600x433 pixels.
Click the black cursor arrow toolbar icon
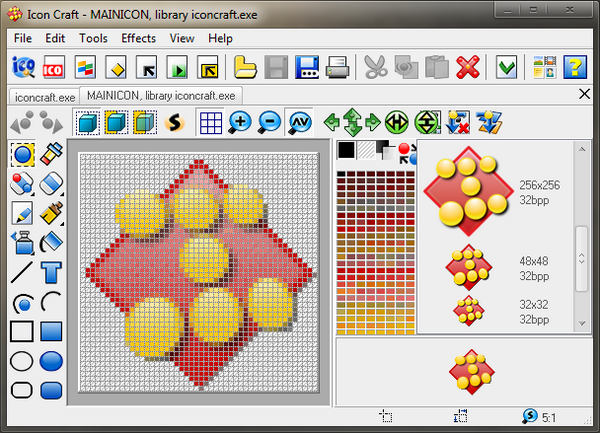point(147,67)
